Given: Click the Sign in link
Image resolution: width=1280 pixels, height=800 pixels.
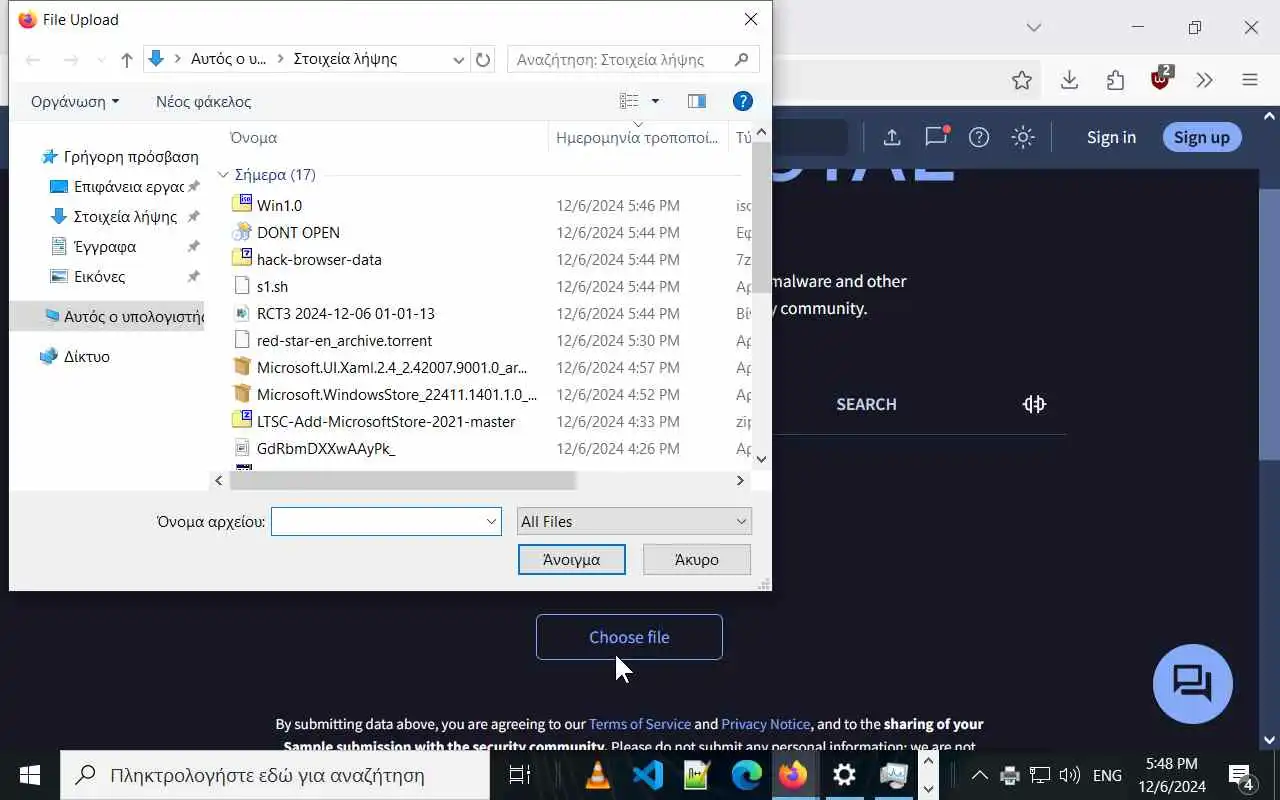Looking at the screenshot, I should click(x=1111, y=137).
